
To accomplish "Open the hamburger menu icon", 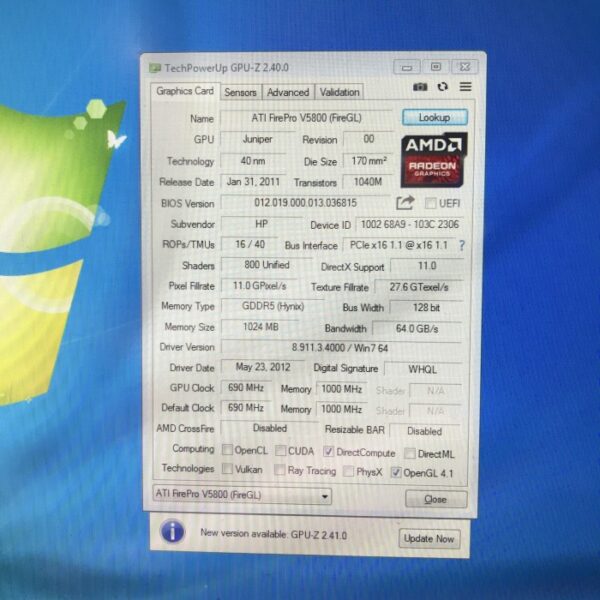I will click(x=465, y=88).
